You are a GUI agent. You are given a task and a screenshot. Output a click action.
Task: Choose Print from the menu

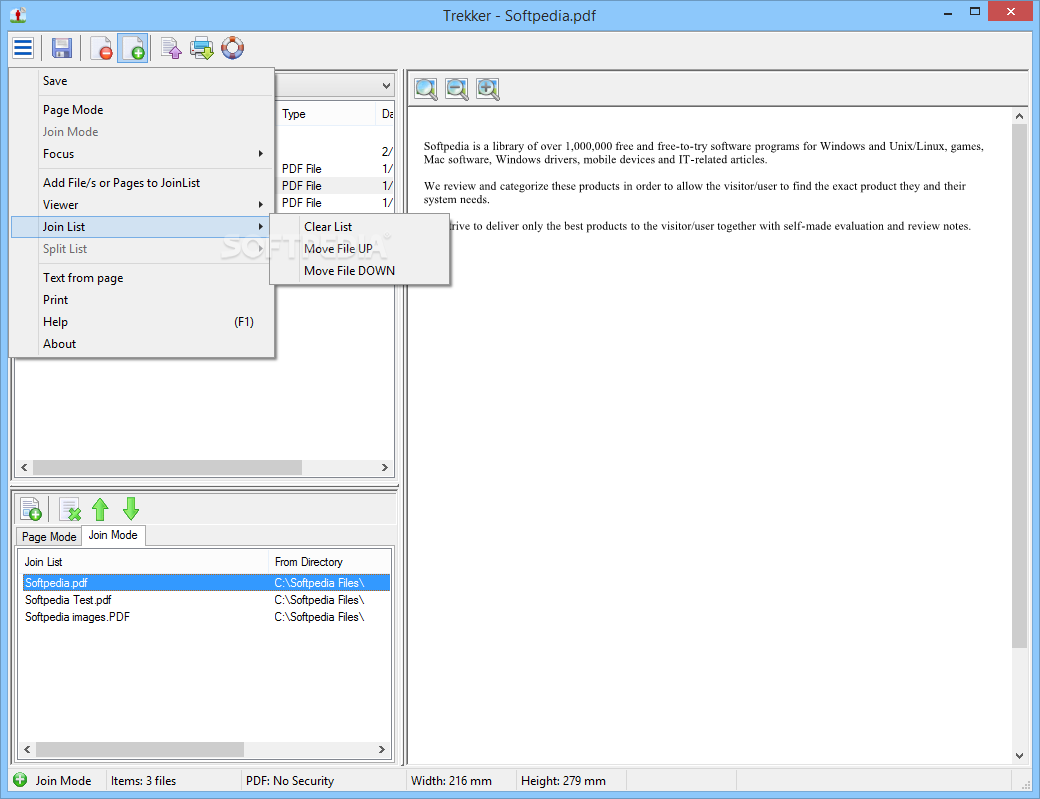pos(142,300)
